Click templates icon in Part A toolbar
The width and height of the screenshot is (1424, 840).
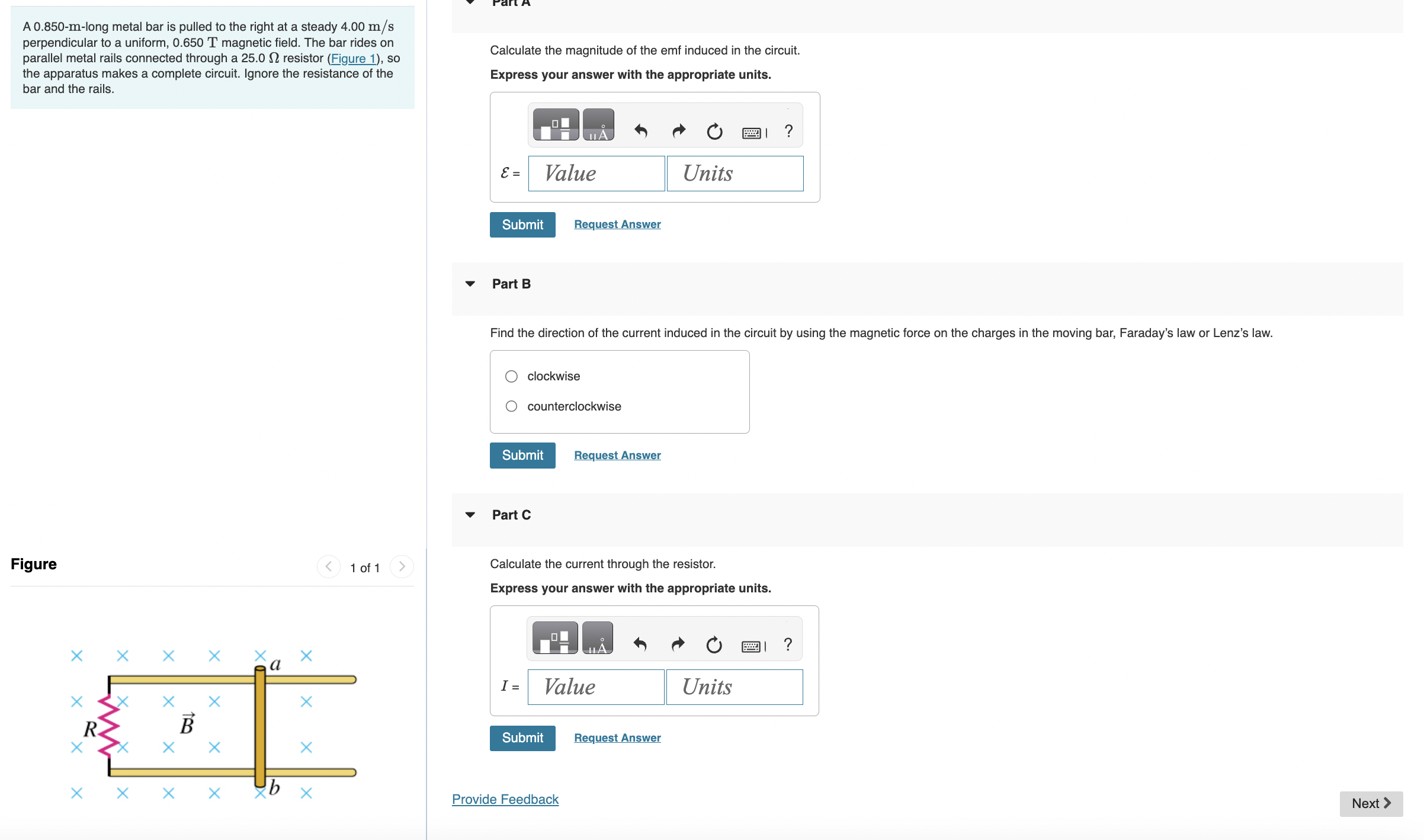[556, 125]
